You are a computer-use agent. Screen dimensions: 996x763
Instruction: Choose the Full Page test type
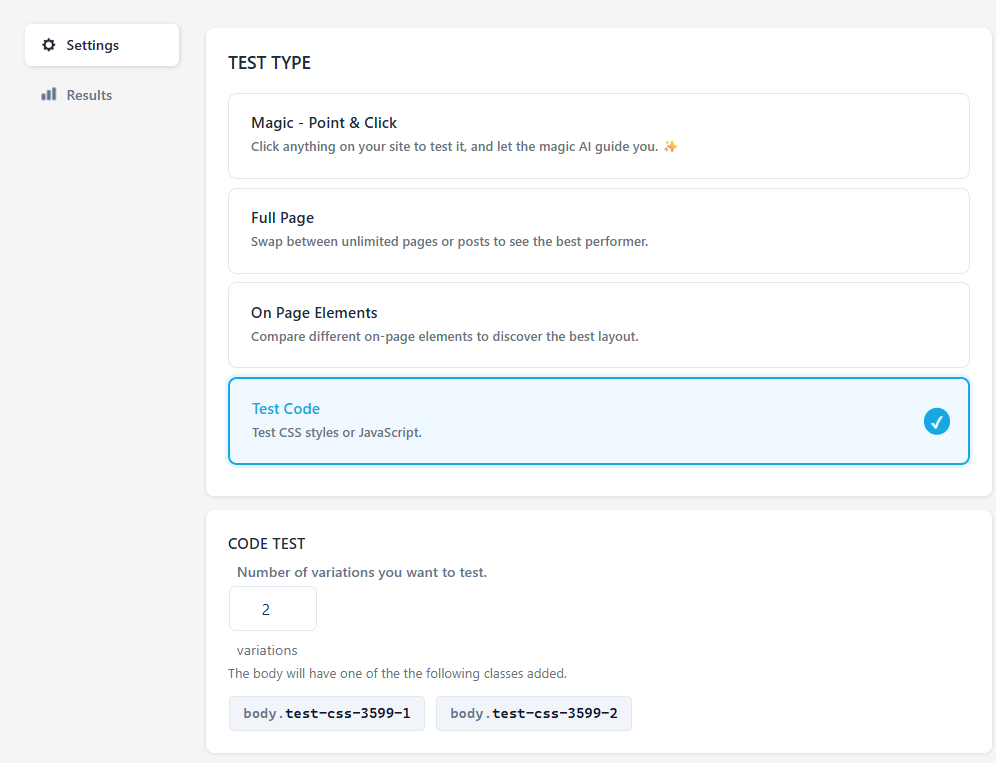(x=598, y=231)
